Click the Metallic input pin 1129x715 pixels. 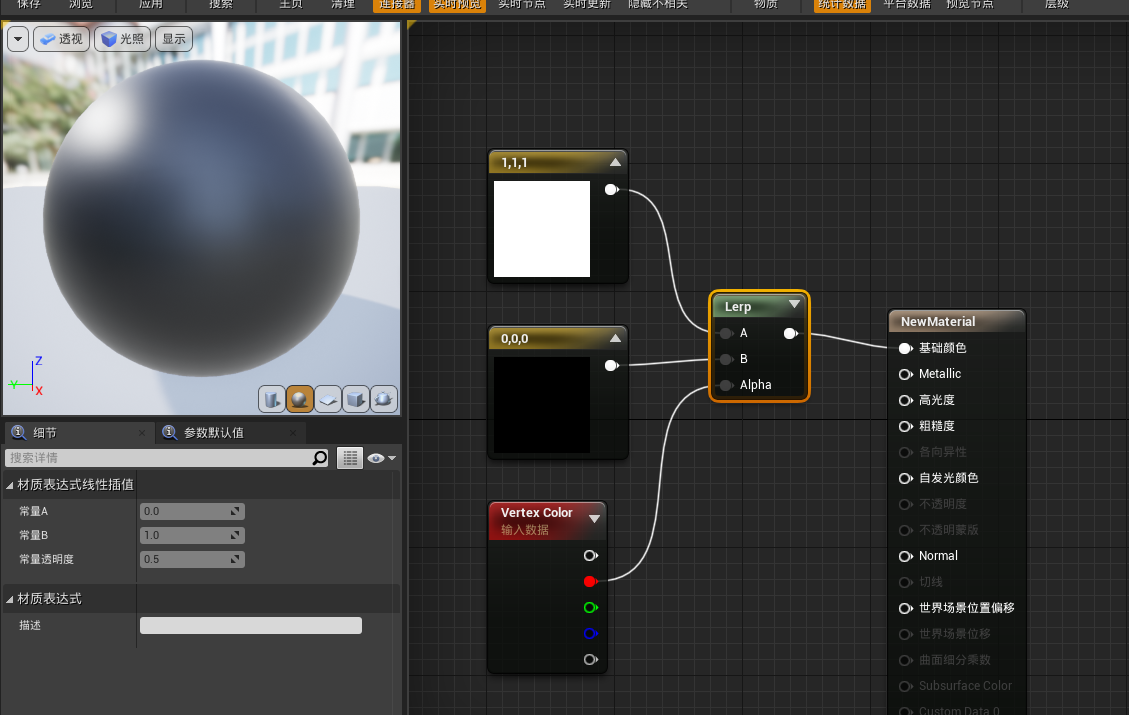pyautogui.click(x=906, y=374)
